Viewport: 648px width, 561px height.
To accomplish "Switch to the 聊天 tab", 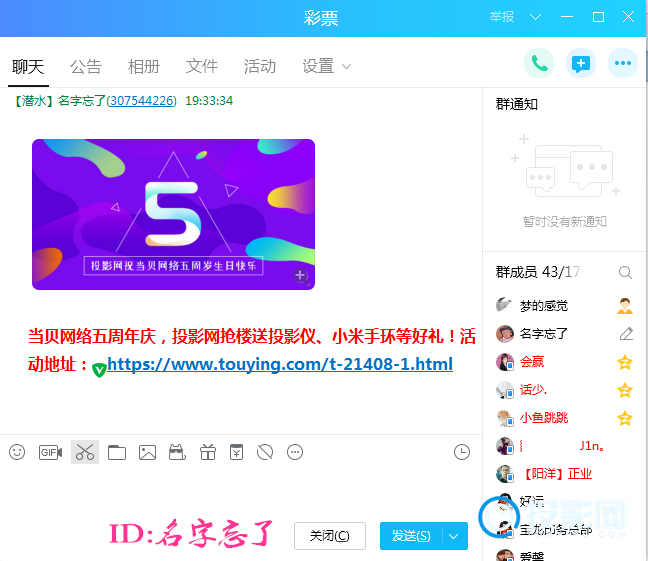I will tap(28, 67).
